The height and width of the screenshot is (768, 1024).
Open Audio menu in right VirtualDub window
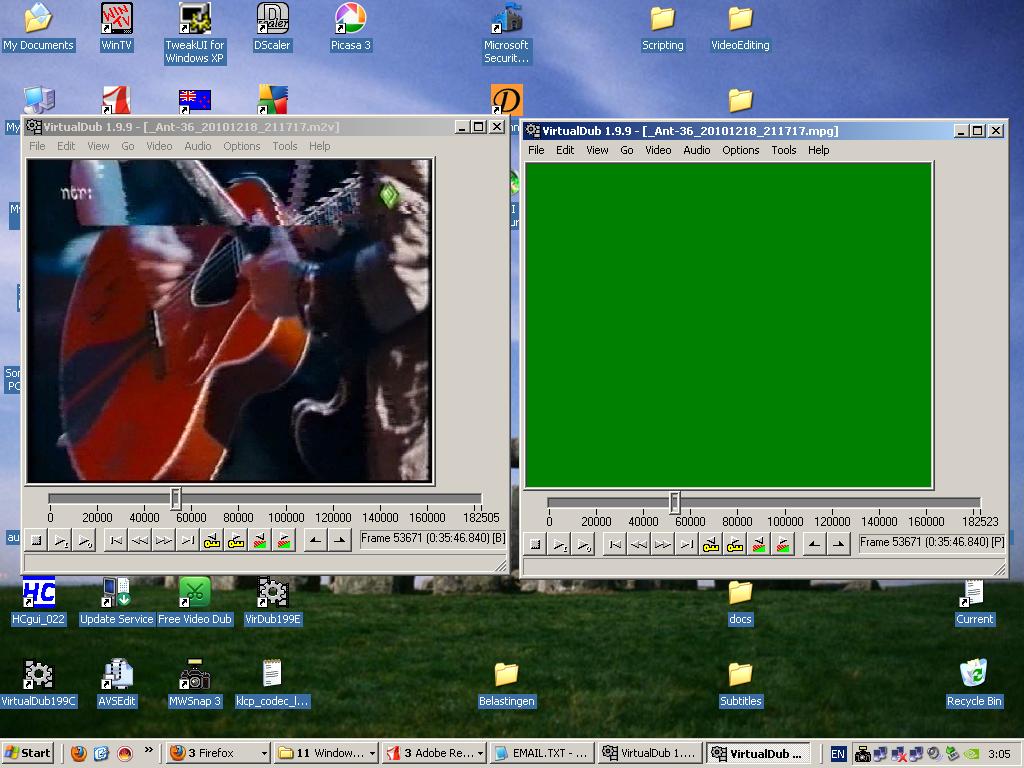click(696, 150)
